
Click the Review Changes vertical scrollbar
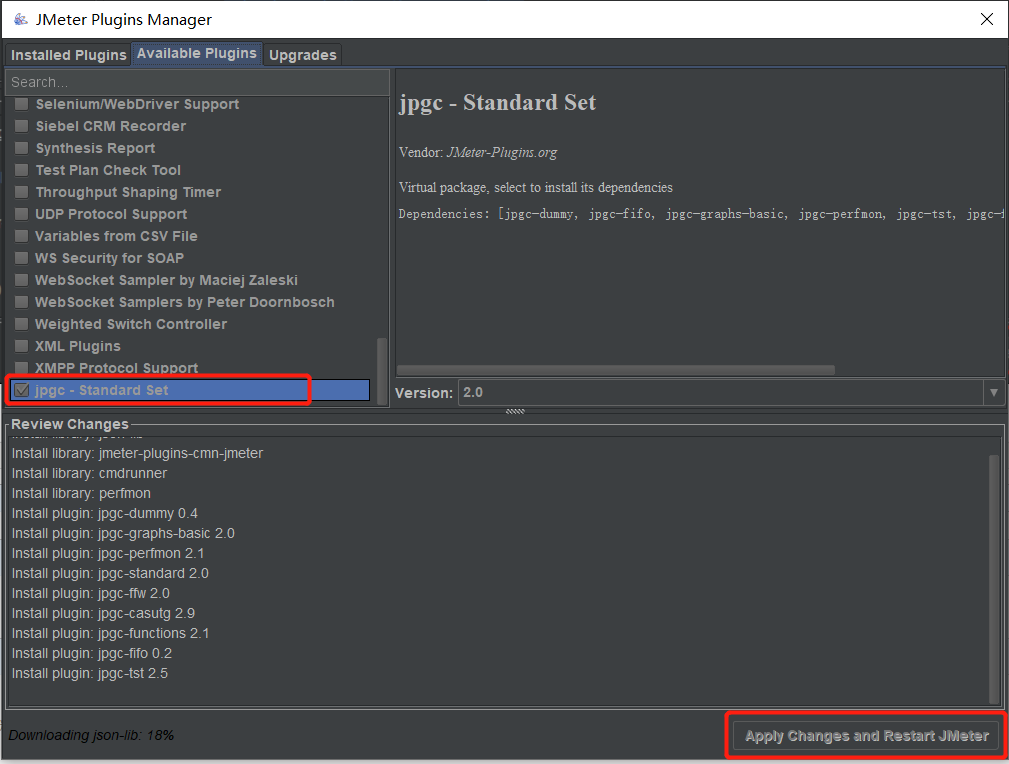pyautogui.click(x=994, y=578)
